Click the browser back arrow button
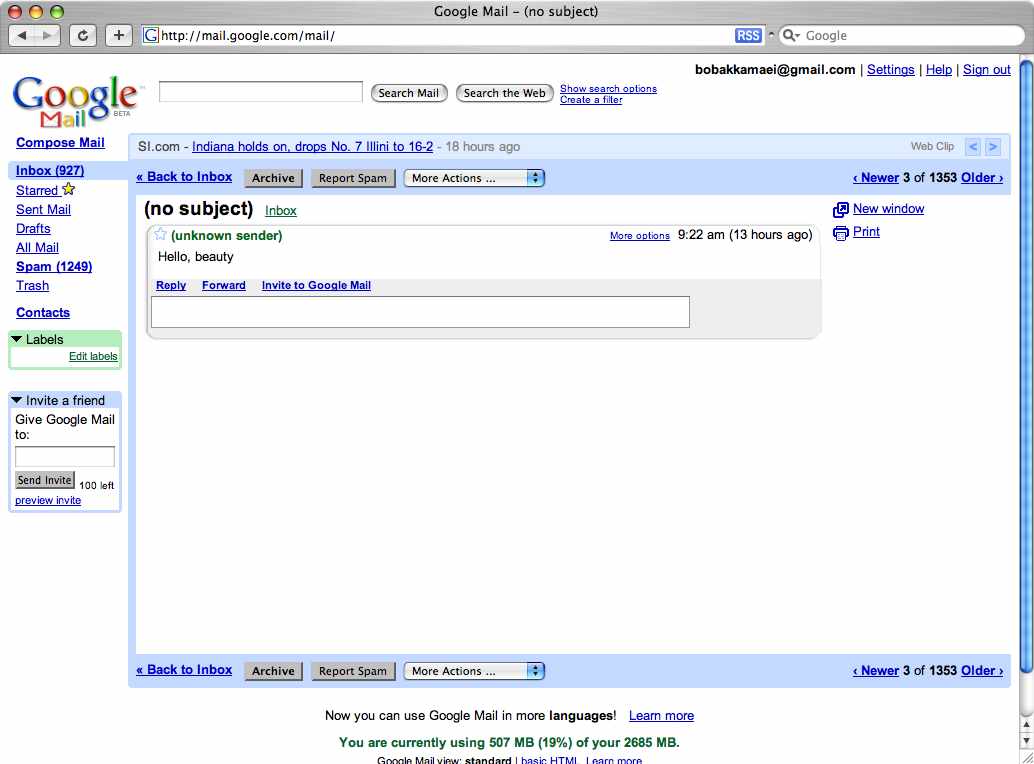The height and width of the screenshot is (764, 1034). 23,36
